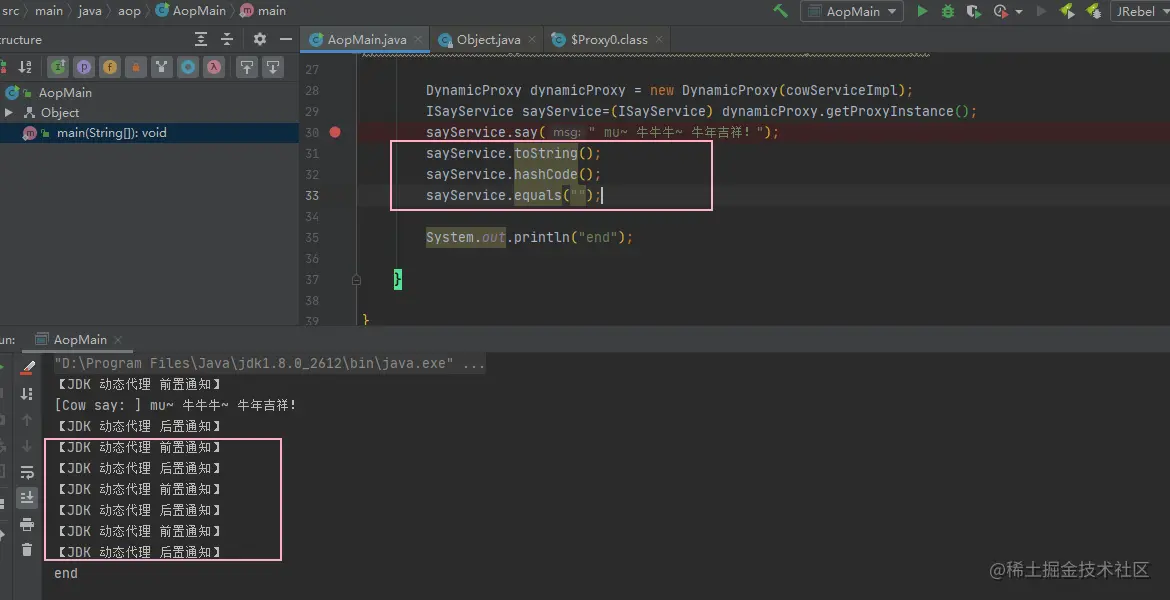The height and width of the screenshot is (600, 1170).
Task: Click autoscroll to source icon
Action: click(x=247, y=67)
